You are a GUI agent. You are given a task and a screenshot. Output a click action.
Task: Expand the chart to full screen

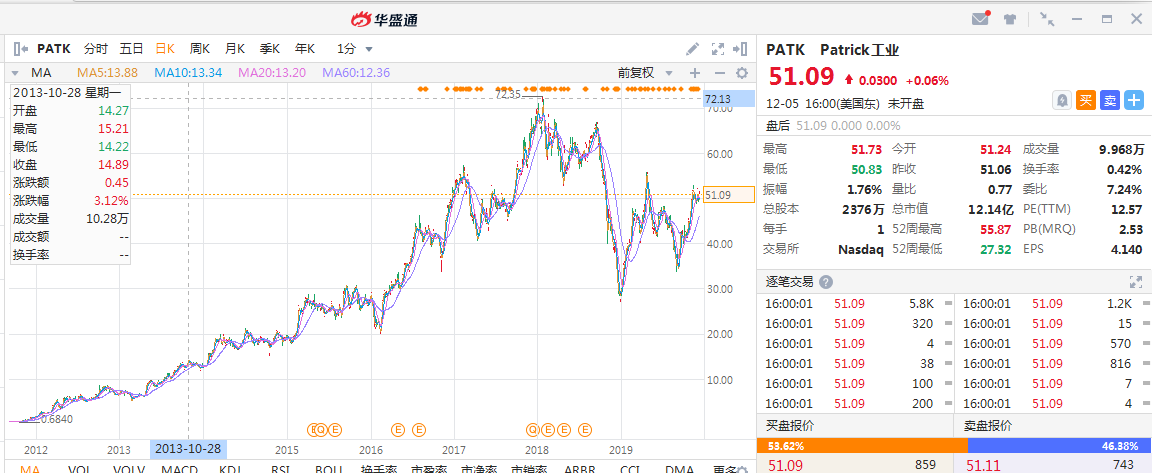coord(718,49)
